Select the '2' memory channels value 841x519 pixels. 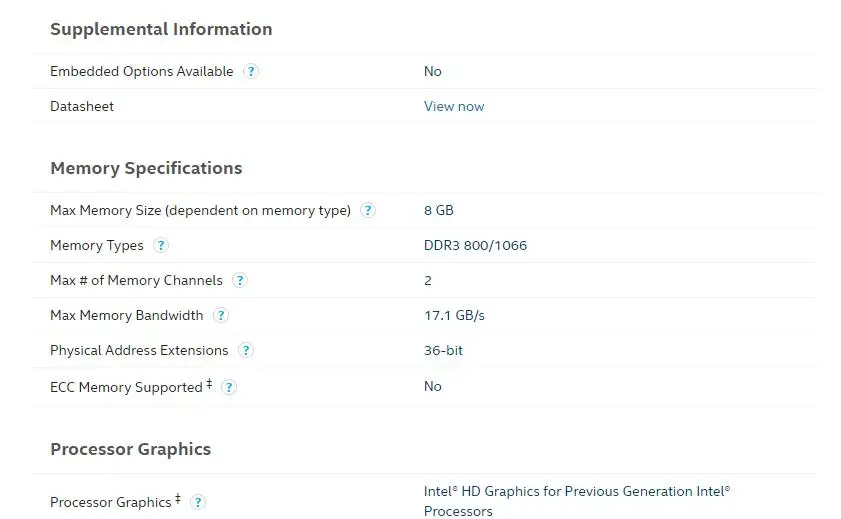[427, 280]
